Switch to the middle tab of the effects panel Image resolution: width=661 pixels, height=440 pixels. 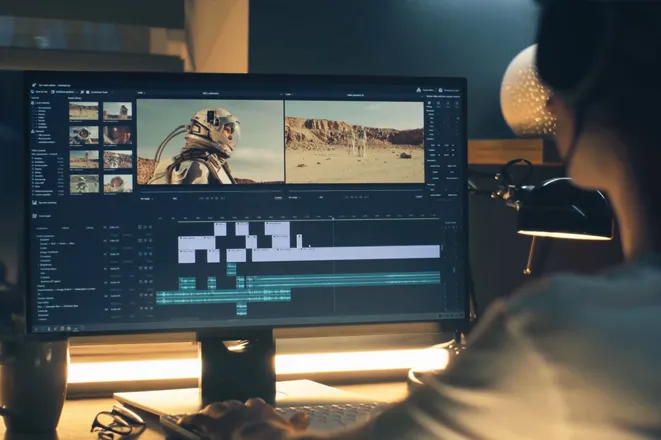point(65,228)
